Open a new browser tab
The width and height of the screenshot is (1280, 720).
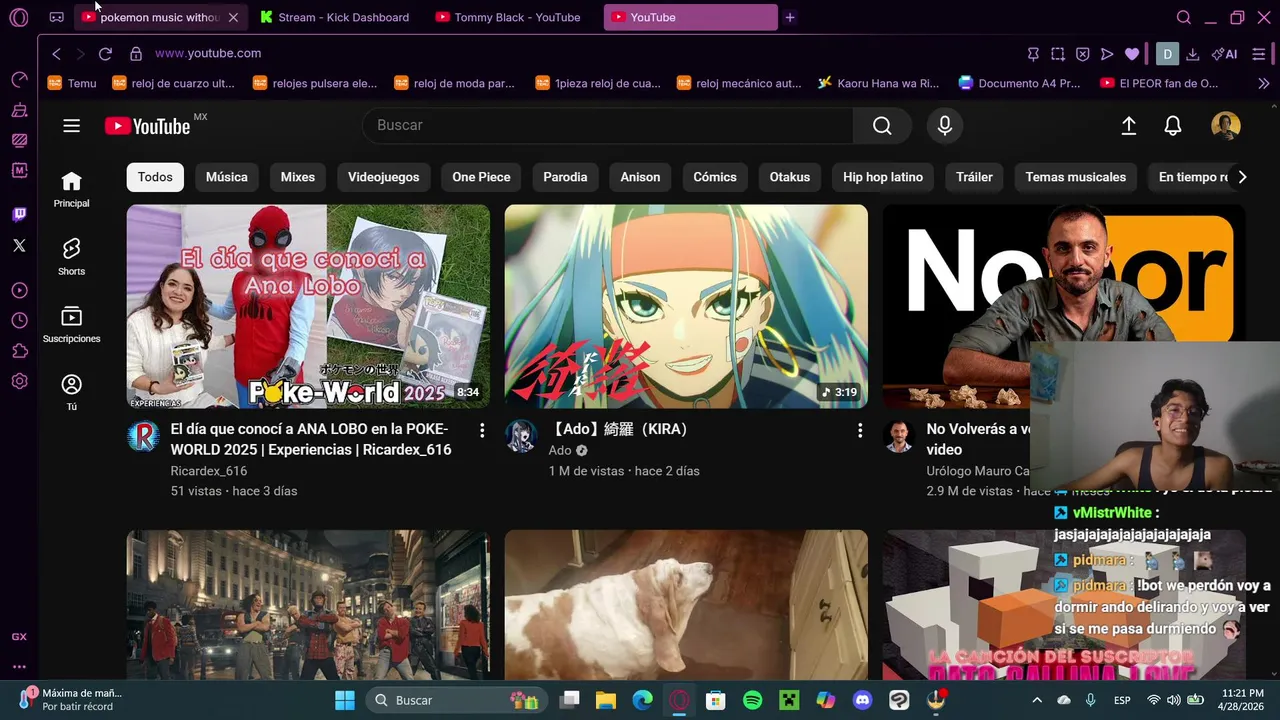790,17
